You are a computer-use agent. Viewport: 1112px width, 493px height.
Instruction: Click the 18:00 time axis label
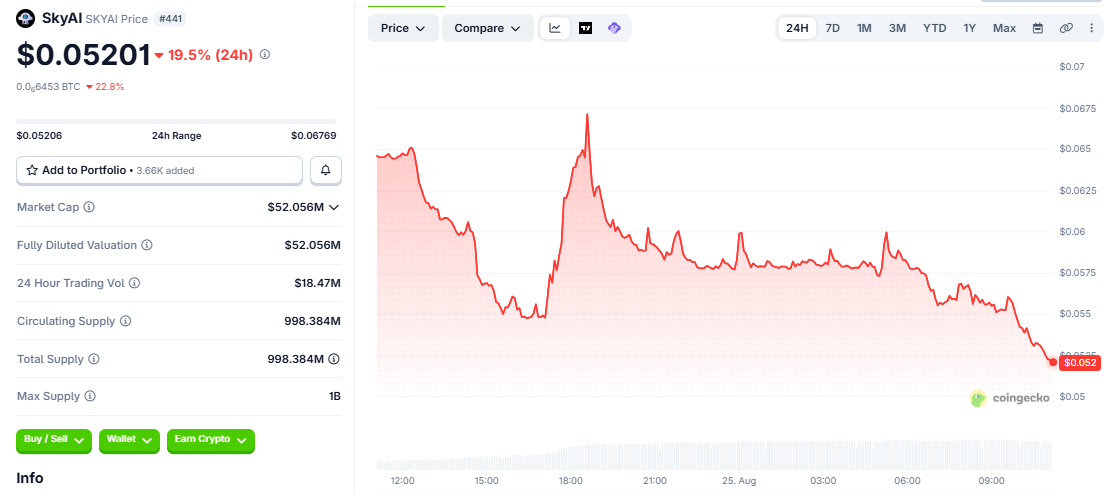(x=571, y=481)
